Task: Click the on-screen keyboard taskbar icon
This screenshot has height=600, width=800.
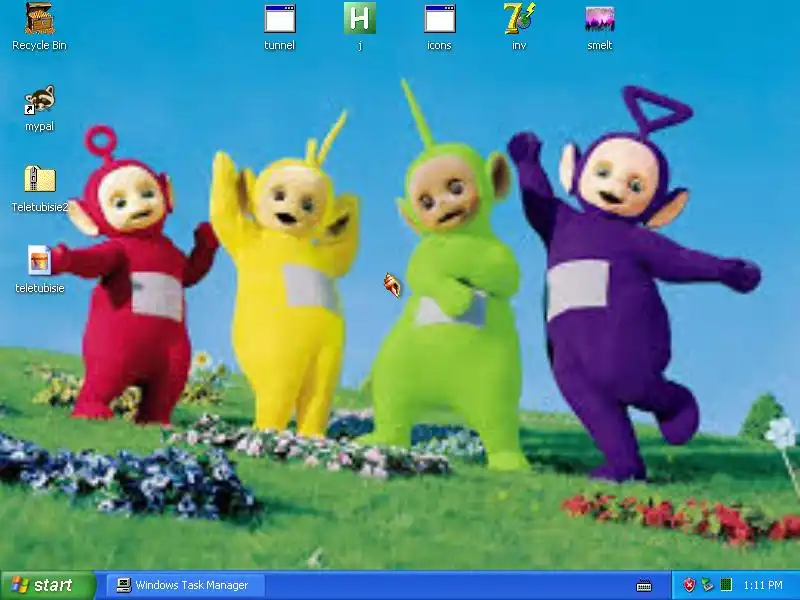Action: (x=644, y=585)
